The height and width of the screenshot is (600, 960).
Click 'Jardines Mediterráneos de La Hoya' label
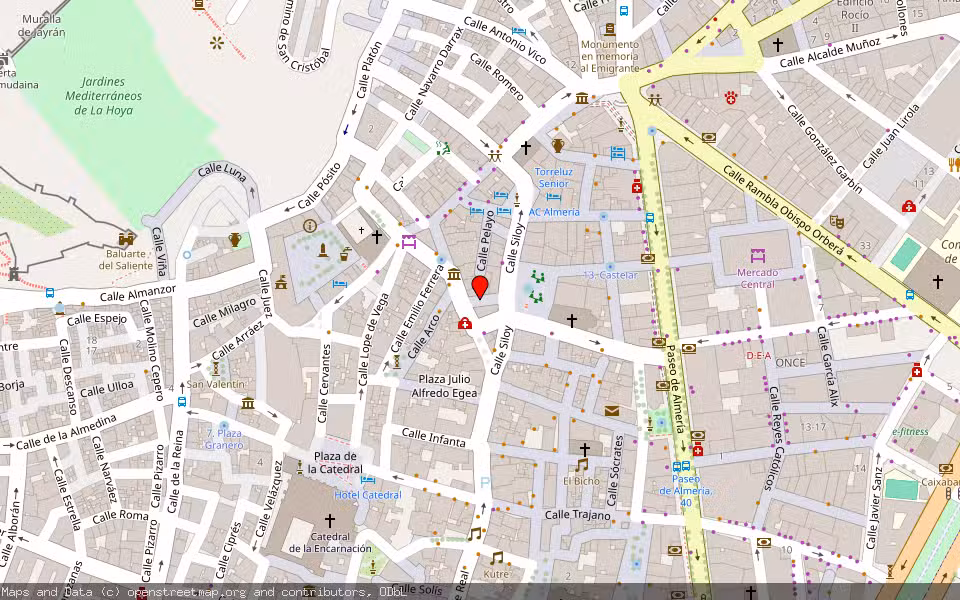point(103,96)
